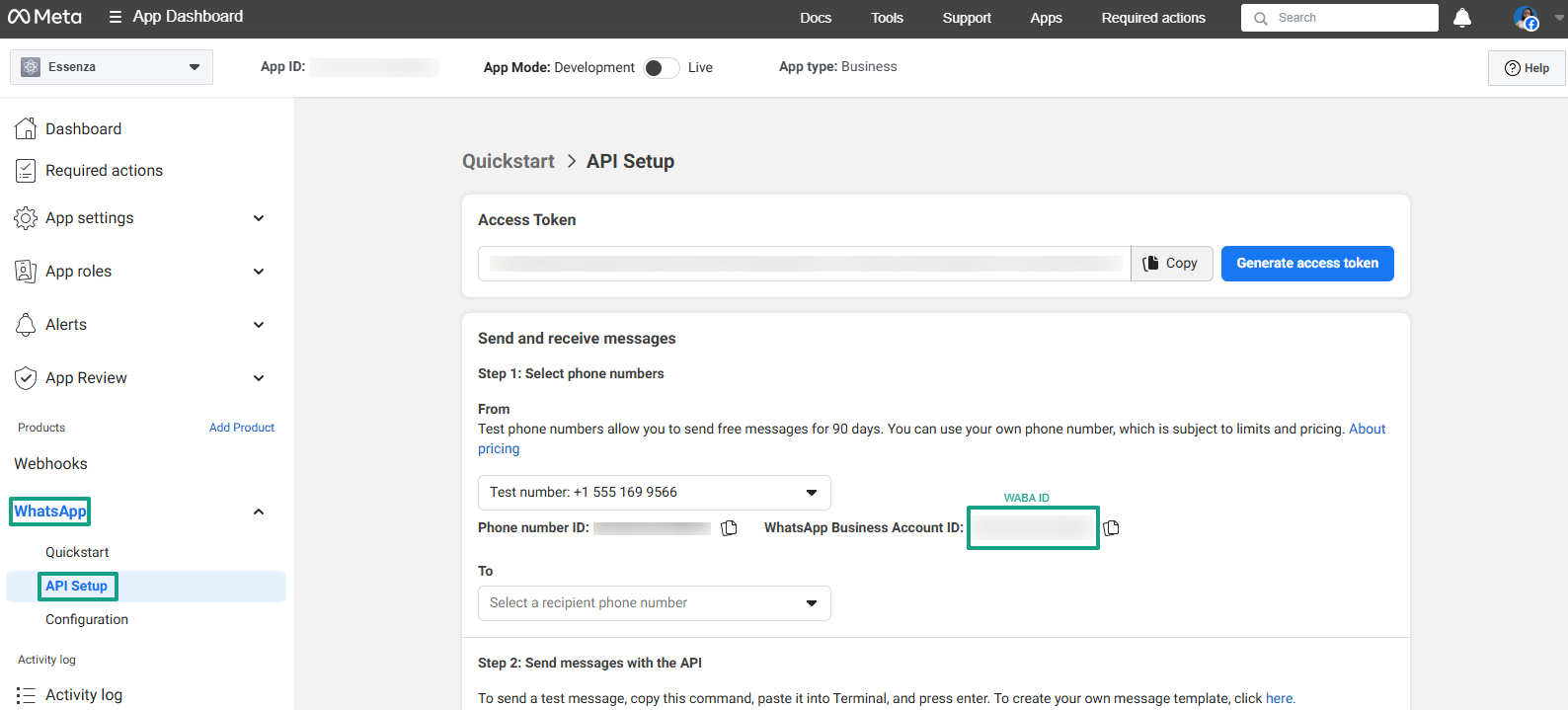Click the Generate access token button
Screen dimensions: 1568x710
[1307, 264]
